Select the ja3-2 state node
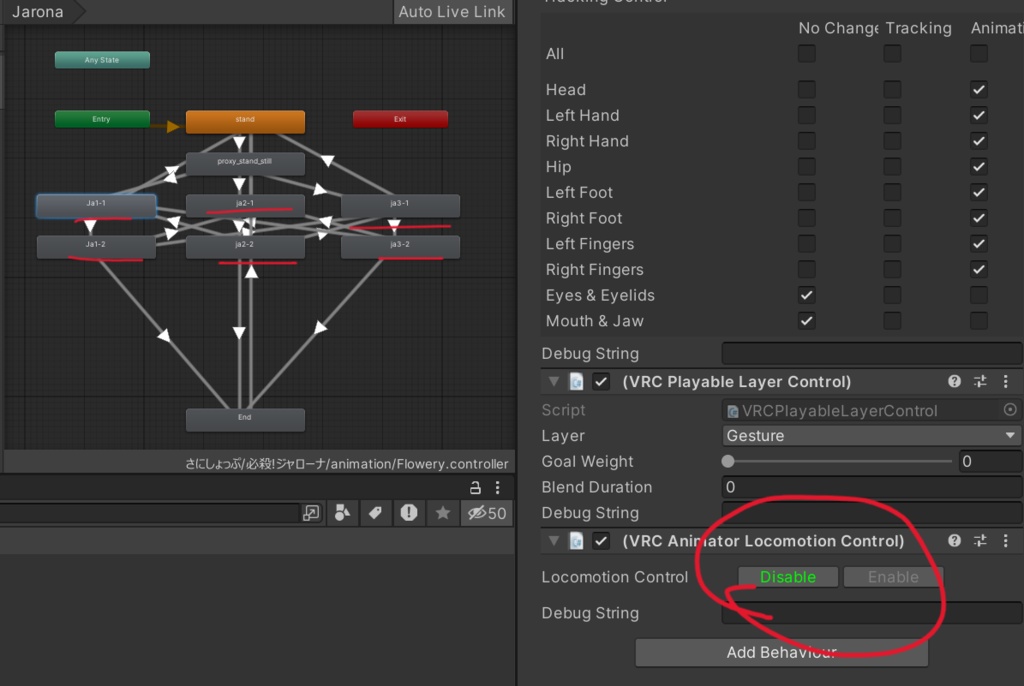The image size is (1024, 686). pyautogui.click(x=400, y=247)
